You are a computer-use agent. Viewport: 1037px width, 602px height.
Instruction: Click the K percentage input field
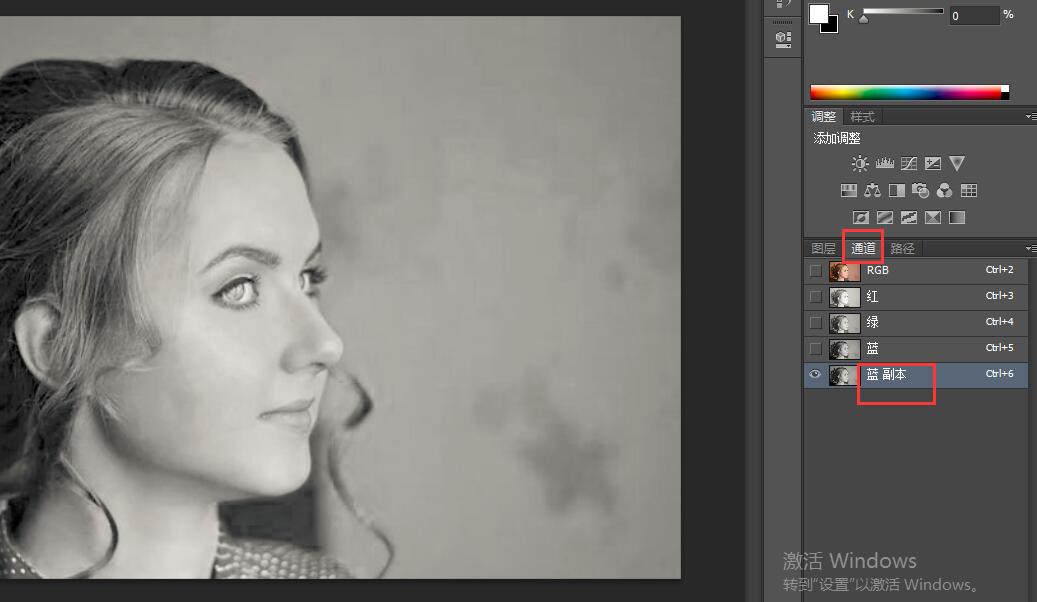point(973,15)
